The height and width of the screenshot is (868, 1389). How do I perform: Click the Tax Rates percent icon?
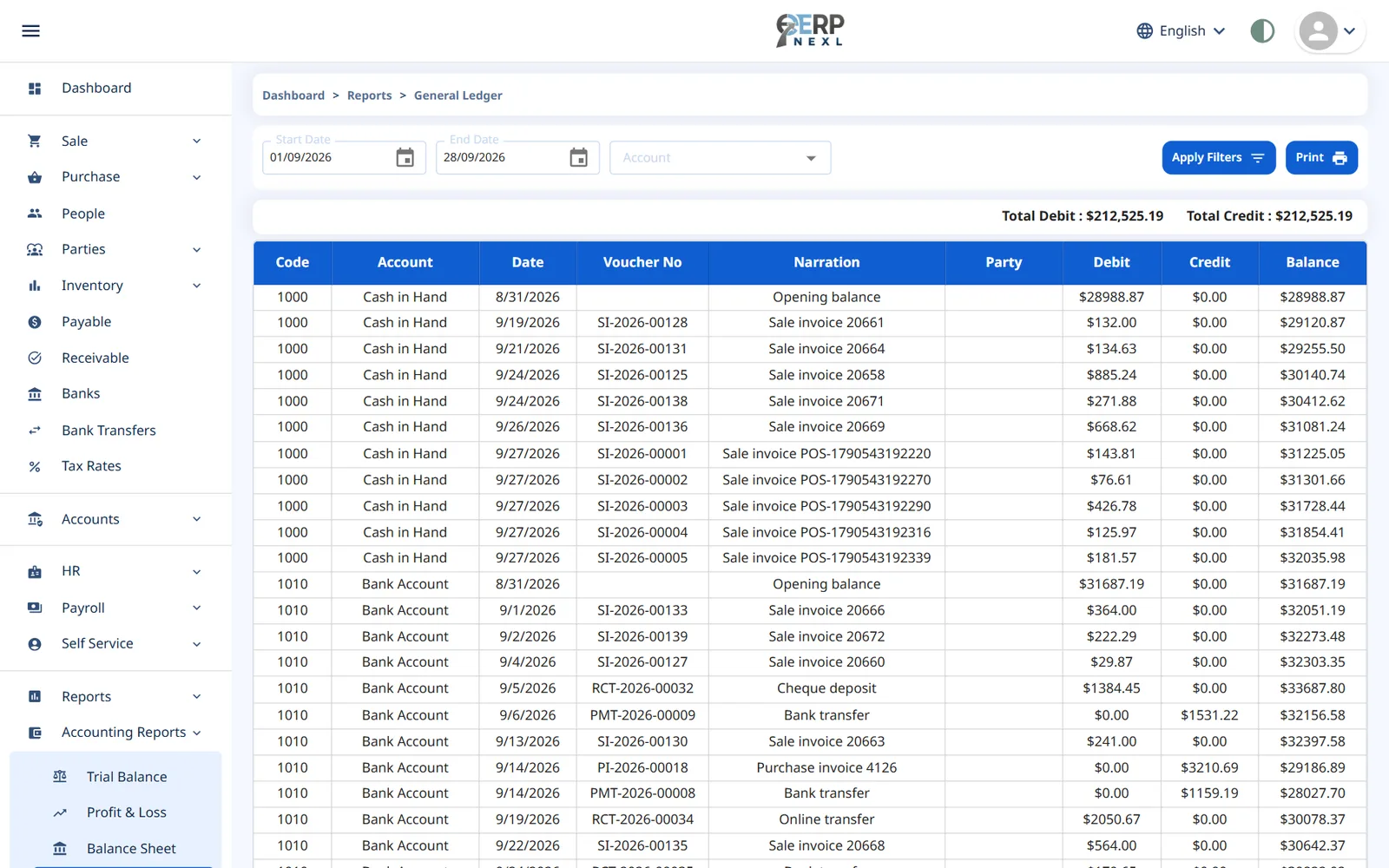pos(35,466)
